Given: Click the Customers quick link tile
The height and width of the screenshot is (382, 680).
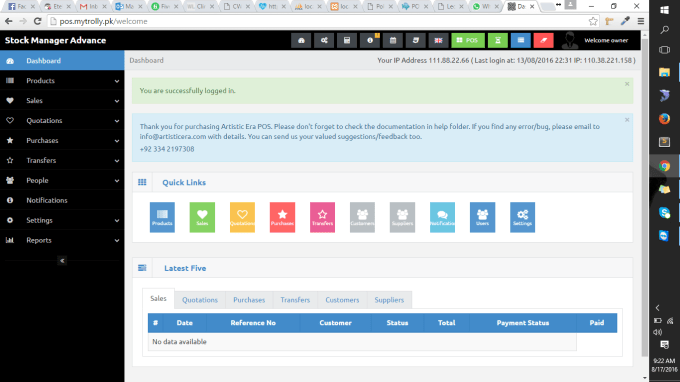Looking at the screenshot, I should coord(363,217).
